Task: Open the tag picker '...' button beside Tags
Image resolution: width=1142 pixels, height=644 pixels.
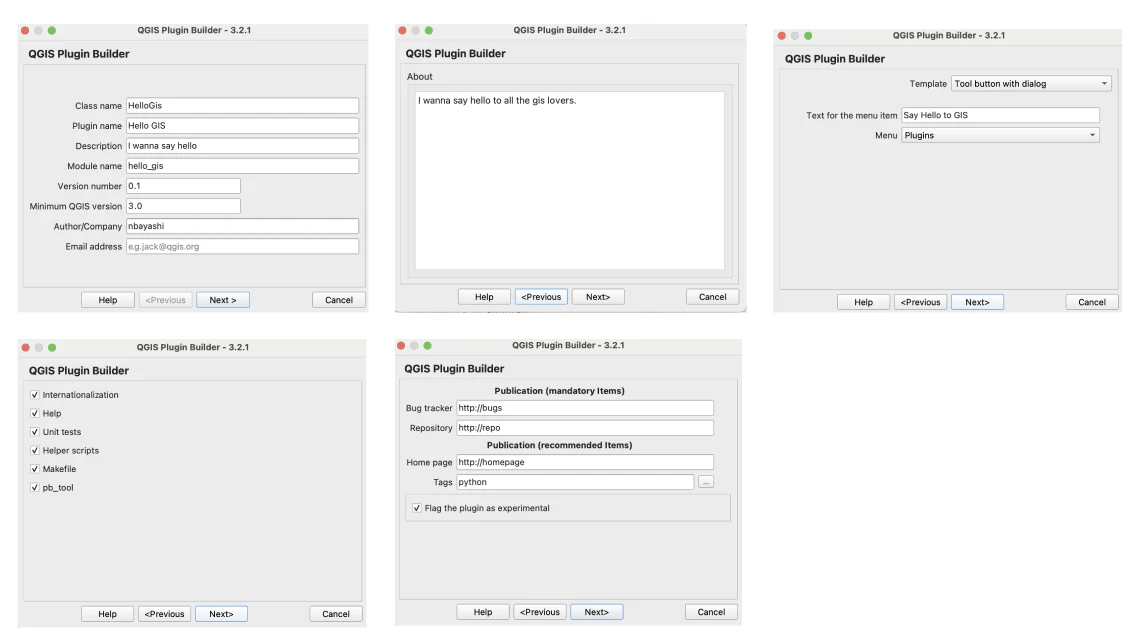Action: [706, 482]
